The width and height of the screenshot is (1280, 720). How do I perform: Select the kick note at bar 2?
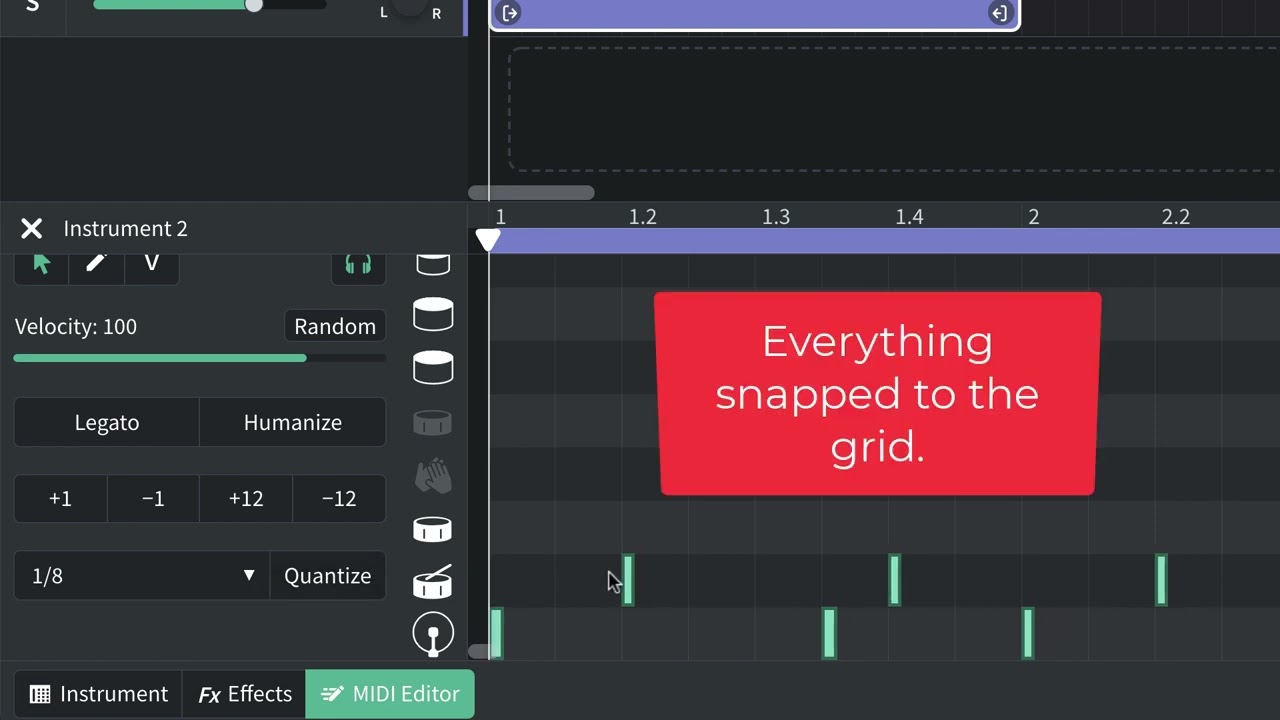point(1028,633)
